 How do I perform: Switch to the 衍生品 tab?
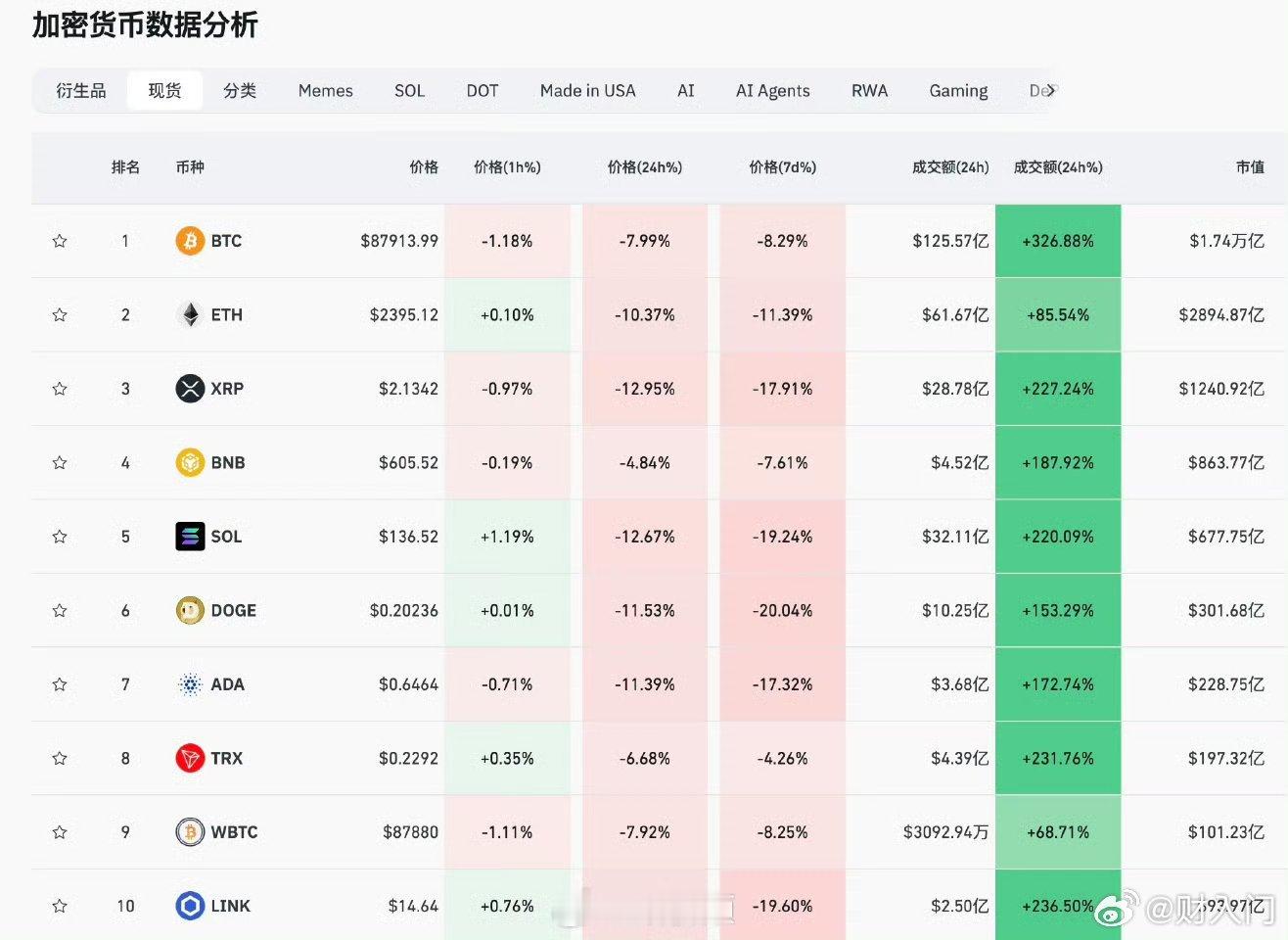point(81,91)
